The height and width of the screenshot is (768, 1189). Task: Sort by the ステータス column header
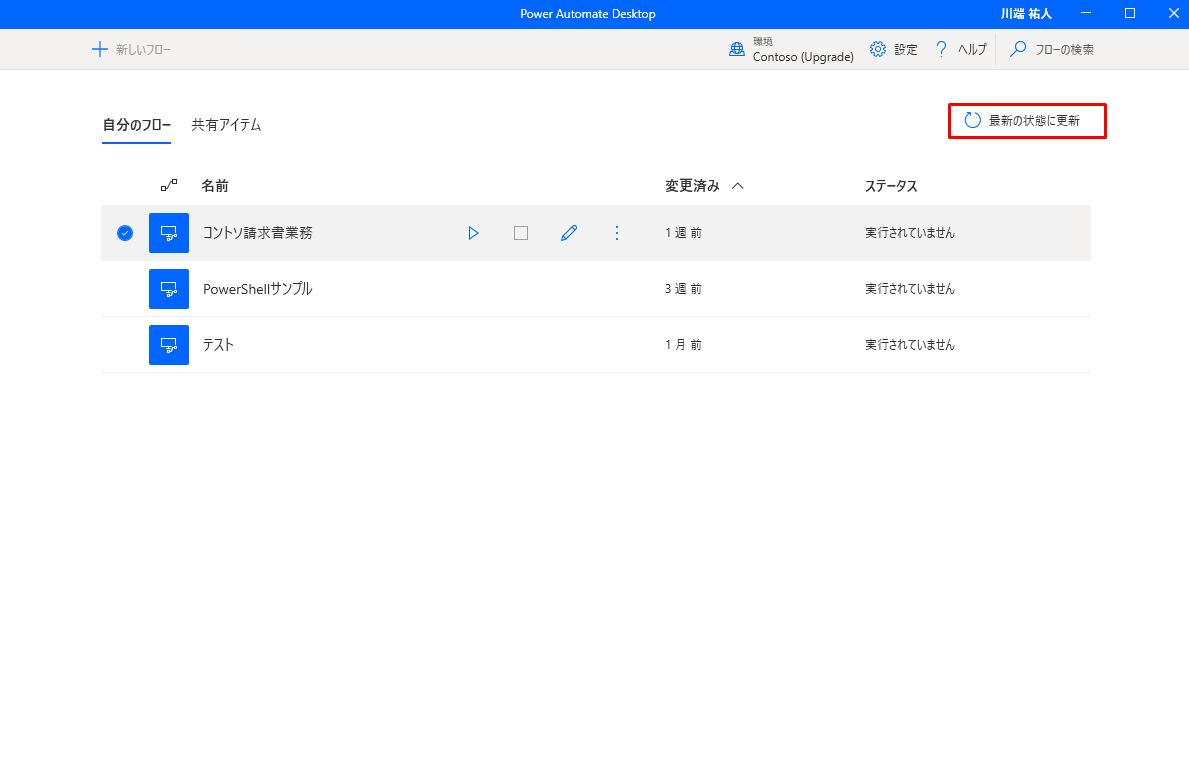tap(891, 186)
